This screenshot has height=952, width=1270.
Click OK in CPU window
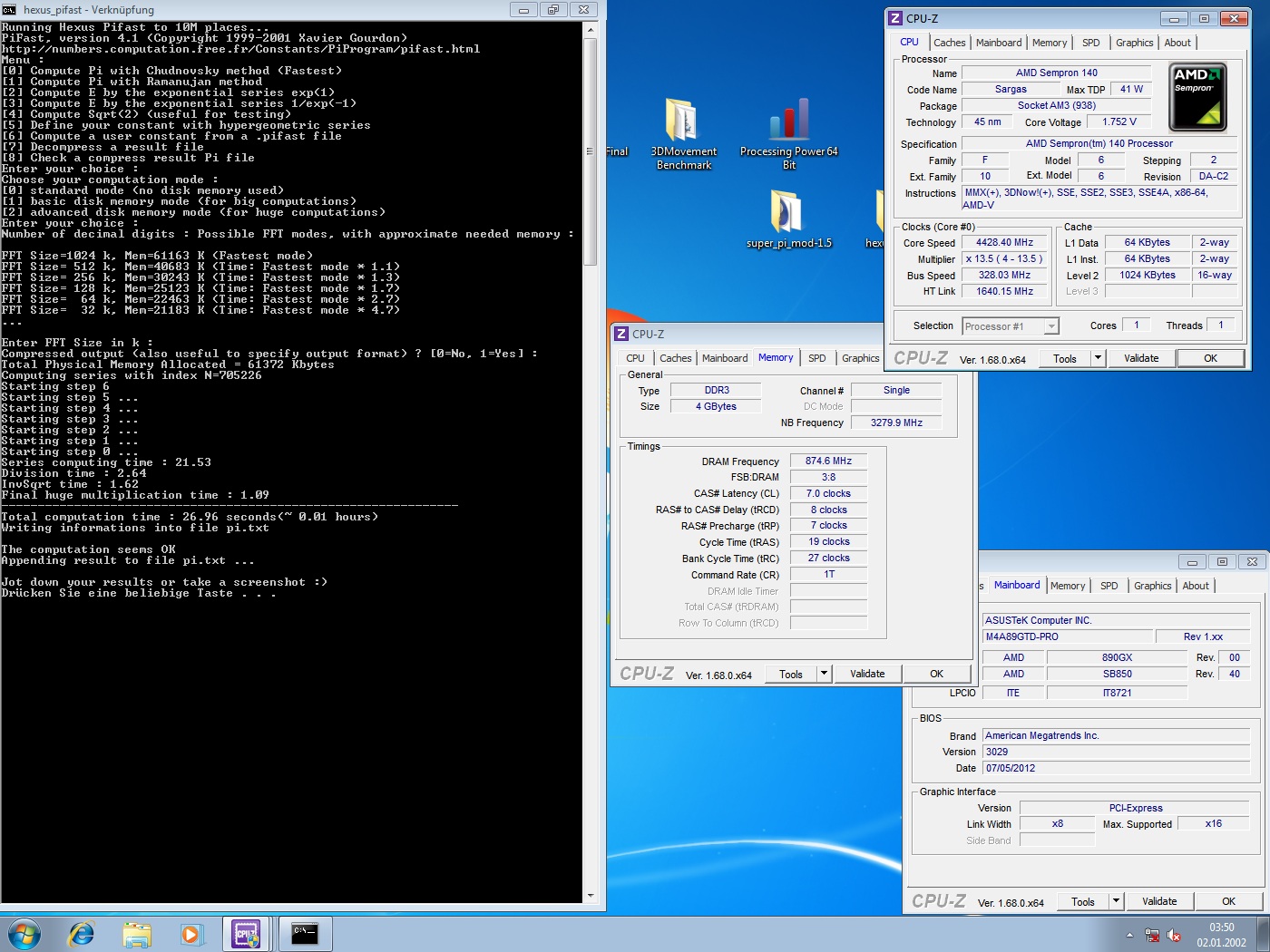[1210, 358]
